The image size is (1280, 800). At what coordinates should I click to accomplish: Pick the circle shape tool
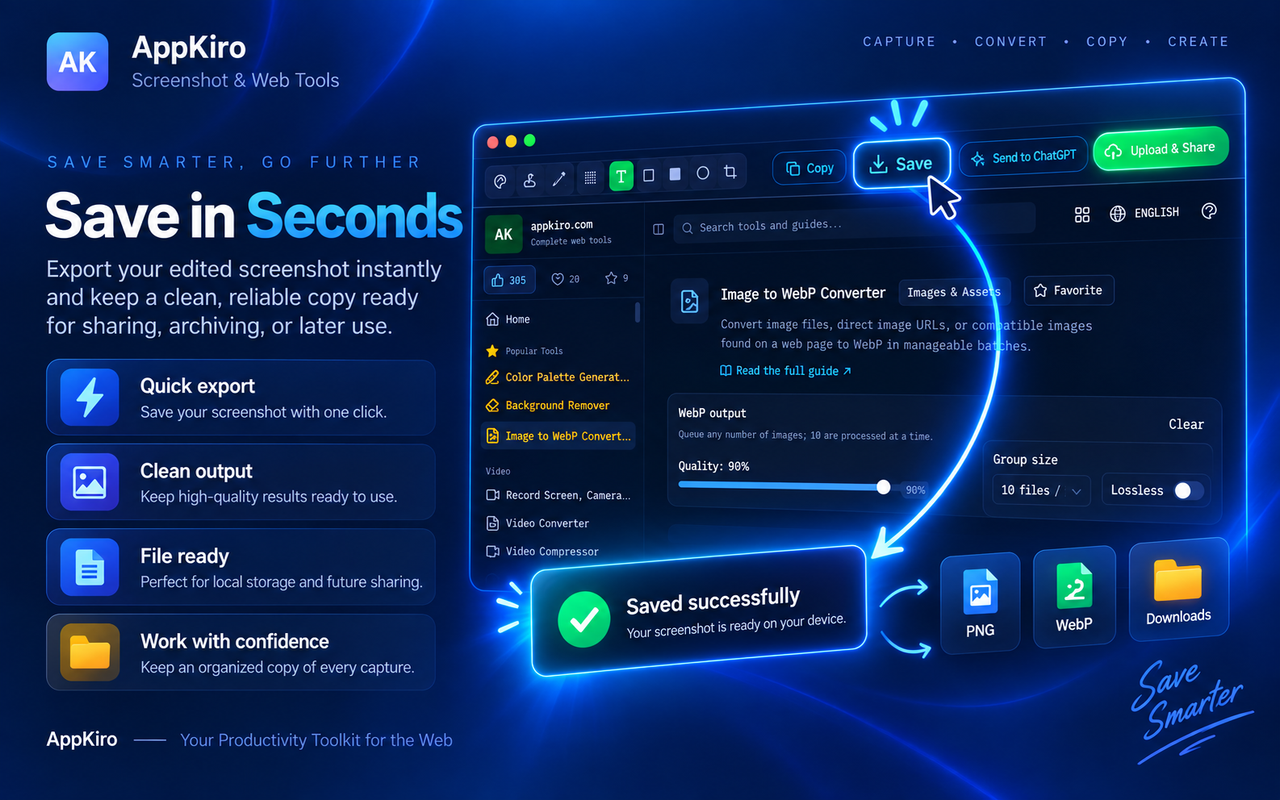703,173
